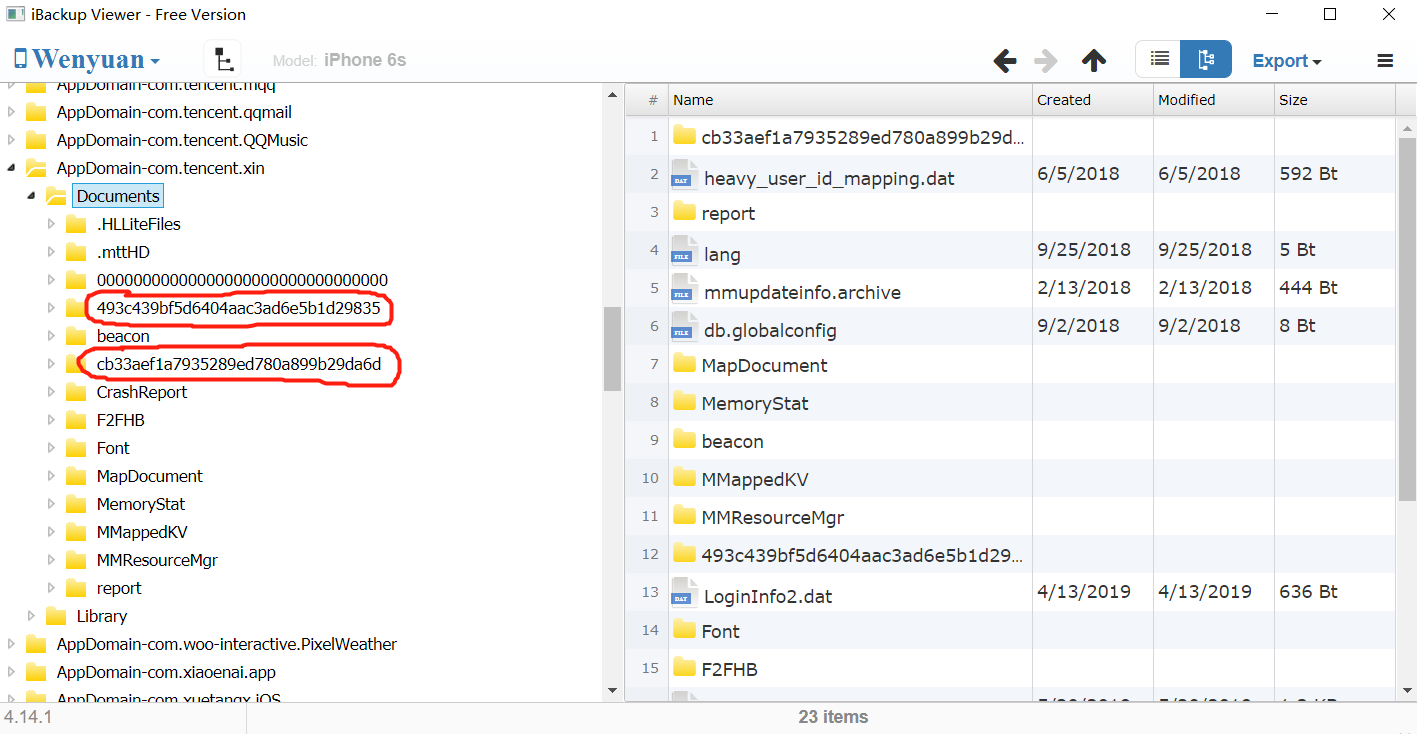The image size is (1417, 734).
Task: Click the 00000000000000000000000000000000 folder
Action: [x=242, y=280]
